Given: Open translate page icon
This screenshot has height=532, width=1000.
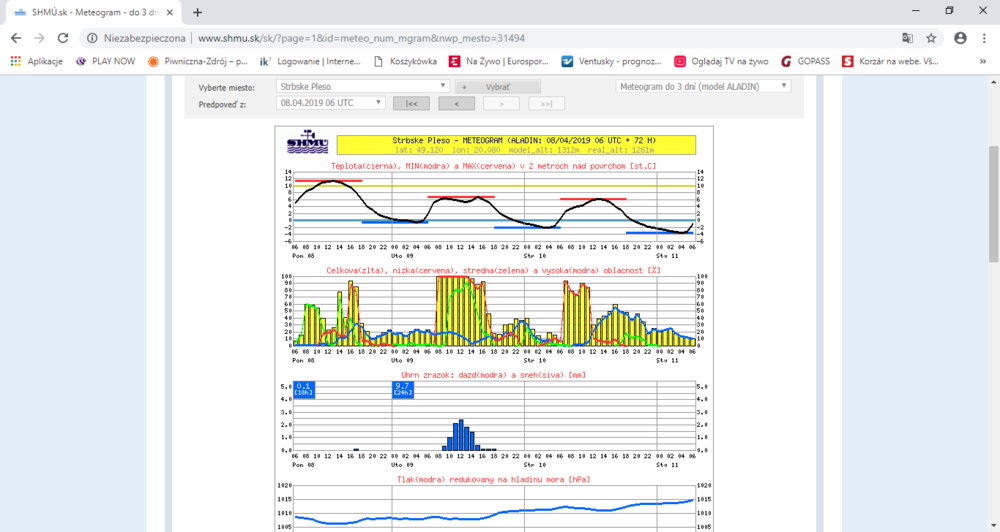Looking at the screenshot, I should (x=908, y=38).
